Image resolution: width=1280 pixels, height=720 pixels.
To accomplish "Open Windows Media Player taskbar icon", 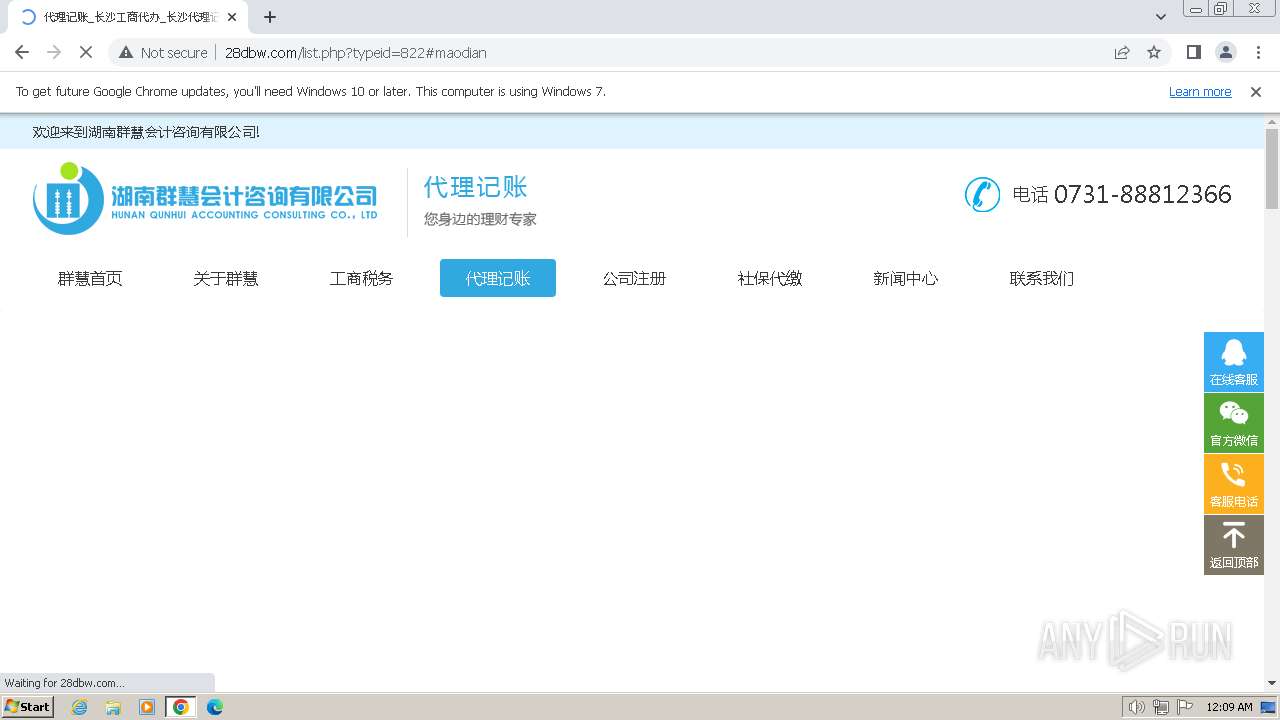I will pyautogui.click(x=147, y=707).
